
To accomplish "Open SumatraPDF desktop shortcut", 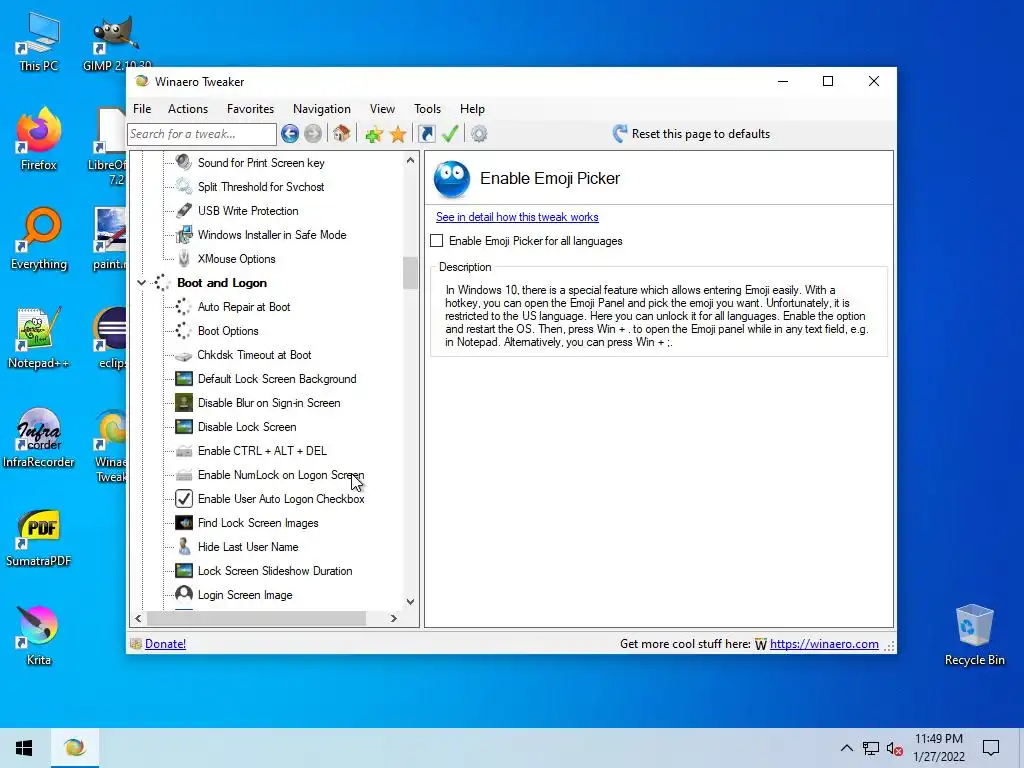I will point(39,537).
